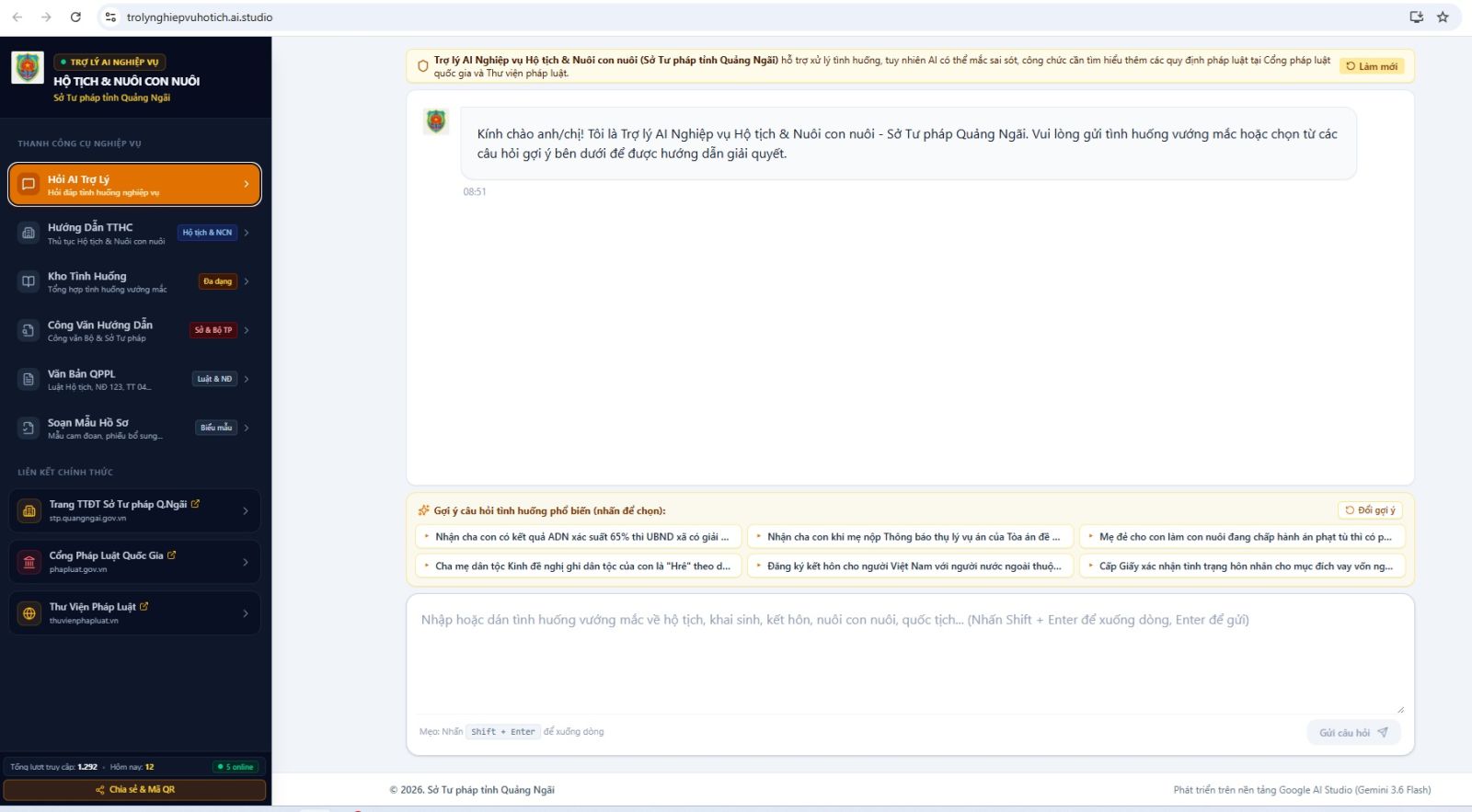Click the Hướng Dẫn TTHC building icon

(29, 233)
